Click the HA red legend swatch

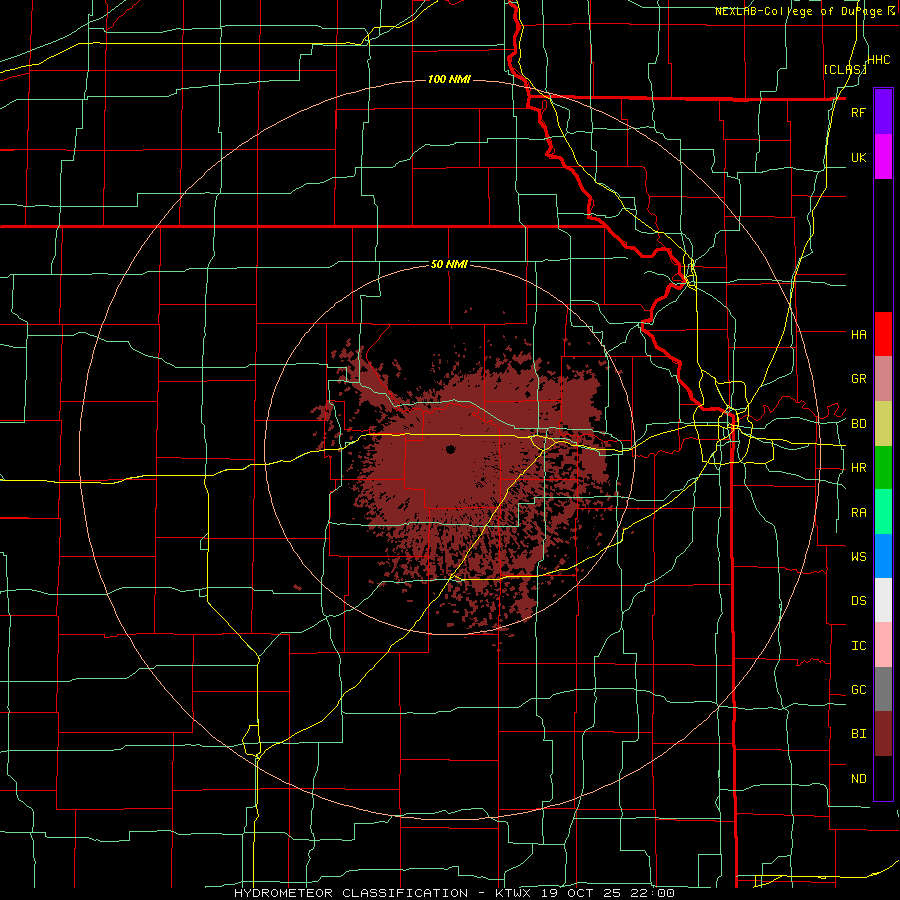883,334
